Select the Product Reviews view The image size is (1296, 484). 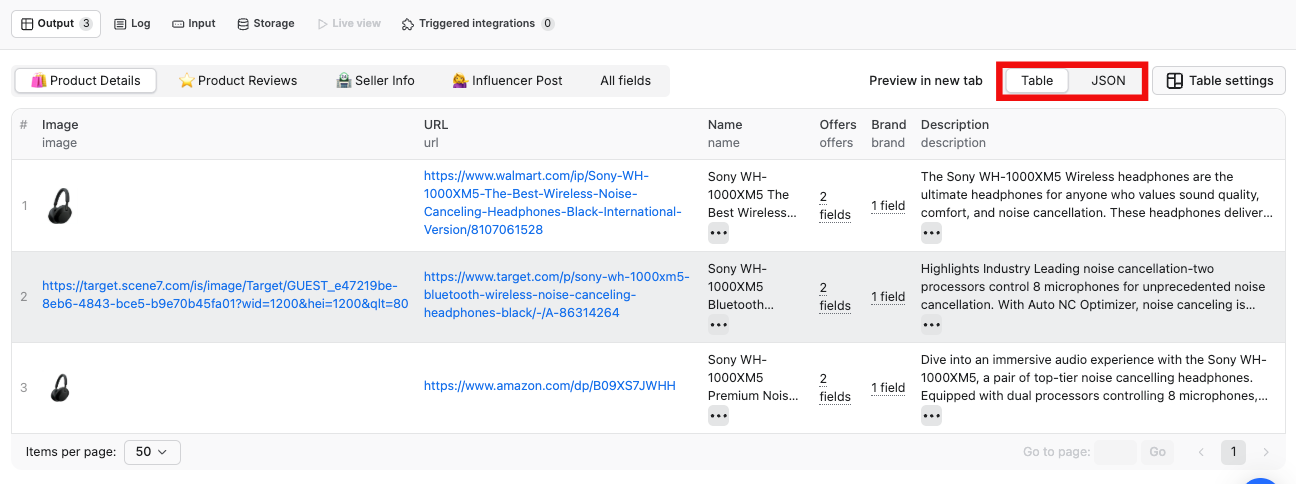coord(238,81)
